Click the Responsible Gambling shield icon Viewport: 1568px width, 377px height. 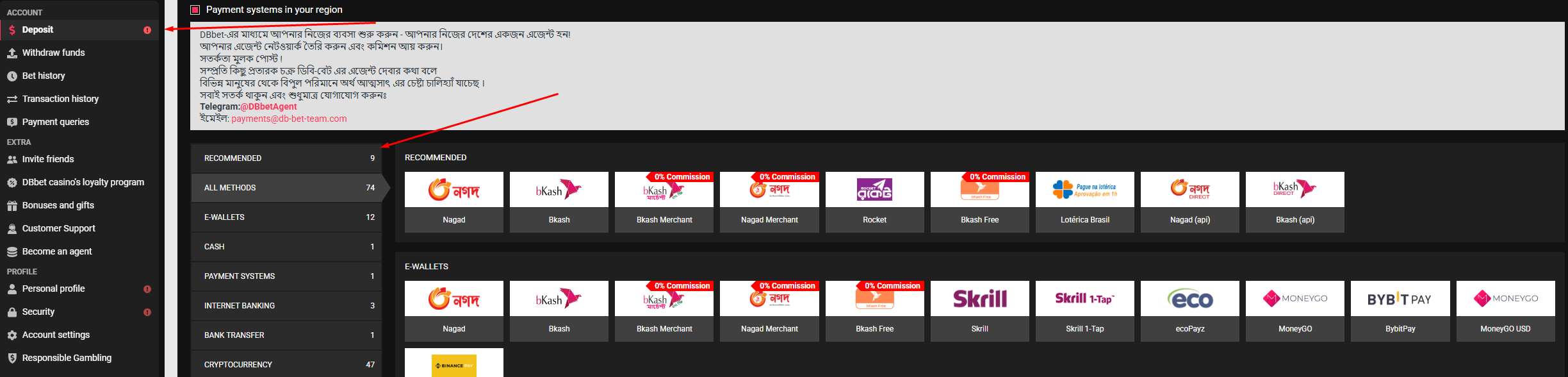[x=12, y=358]
